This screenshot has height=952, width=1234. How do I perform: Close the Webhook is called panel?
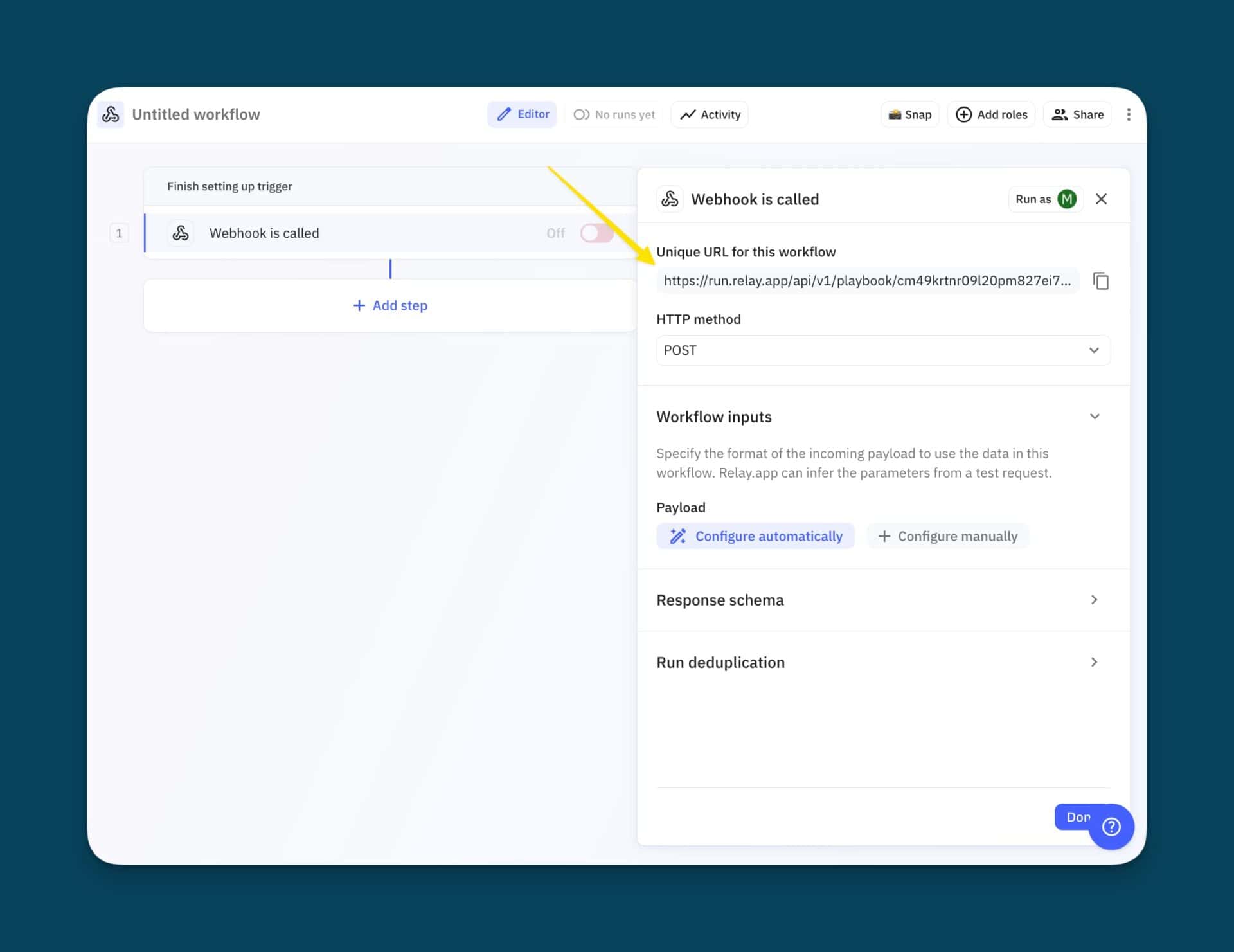pos(1101,199)
